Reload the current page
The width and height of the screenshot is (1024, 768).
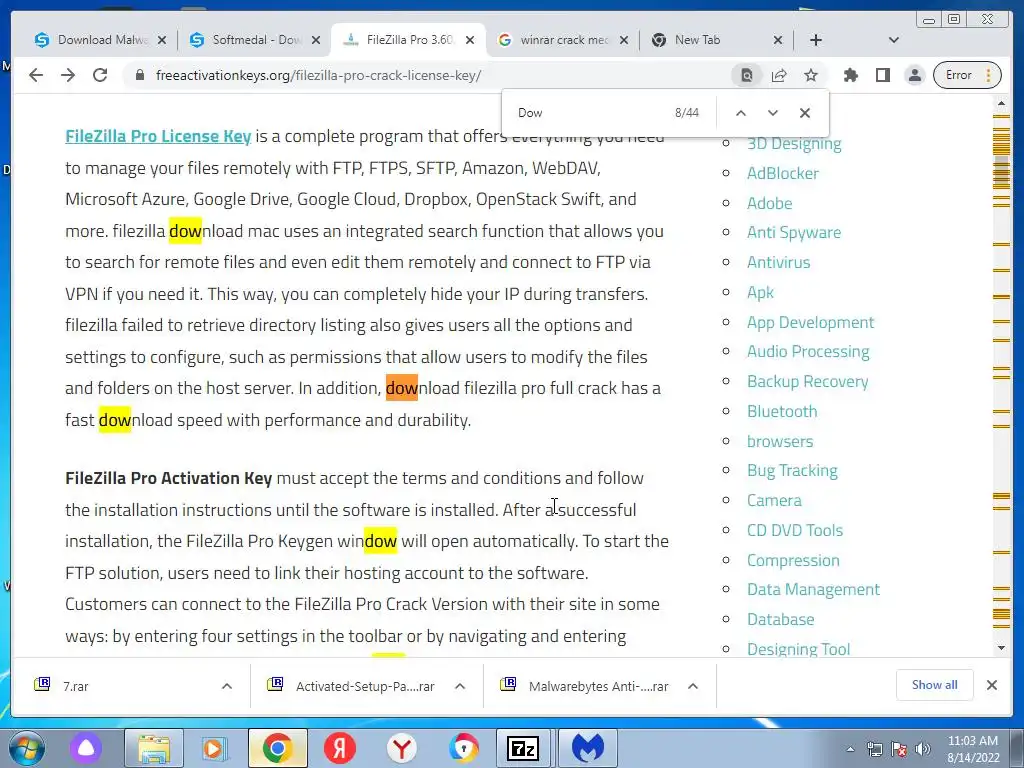100,75
